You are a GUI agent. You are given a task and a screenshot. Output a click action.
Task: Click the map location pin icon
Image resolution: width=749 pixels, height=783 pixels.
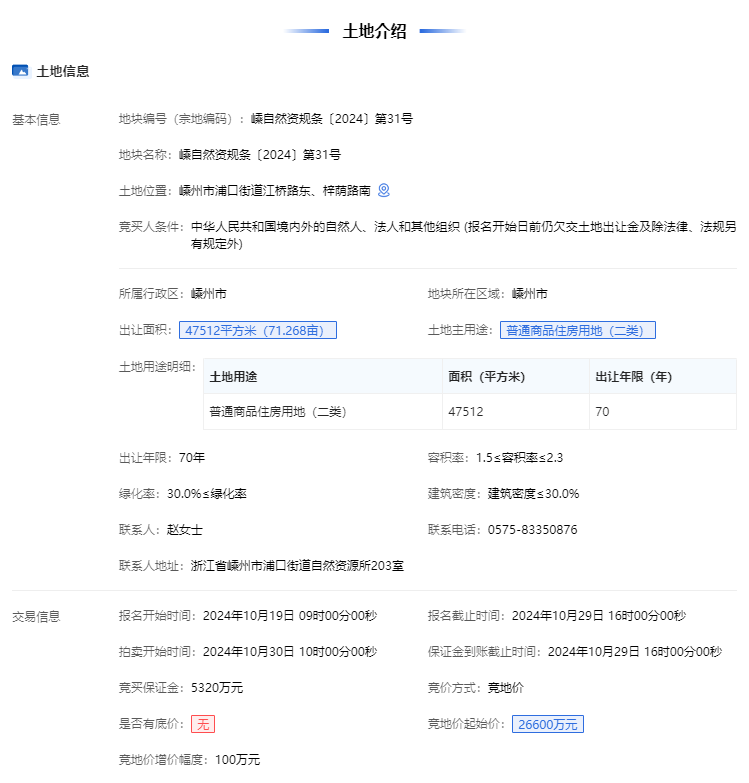pos(383,190)
